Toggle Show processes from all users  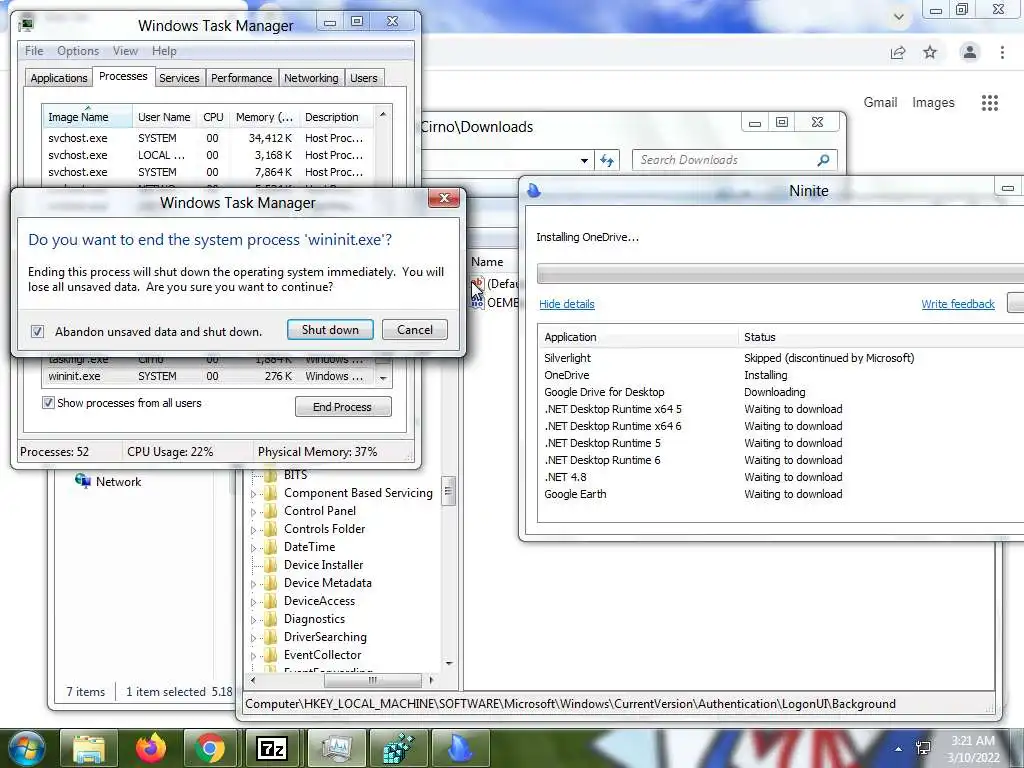48,403
